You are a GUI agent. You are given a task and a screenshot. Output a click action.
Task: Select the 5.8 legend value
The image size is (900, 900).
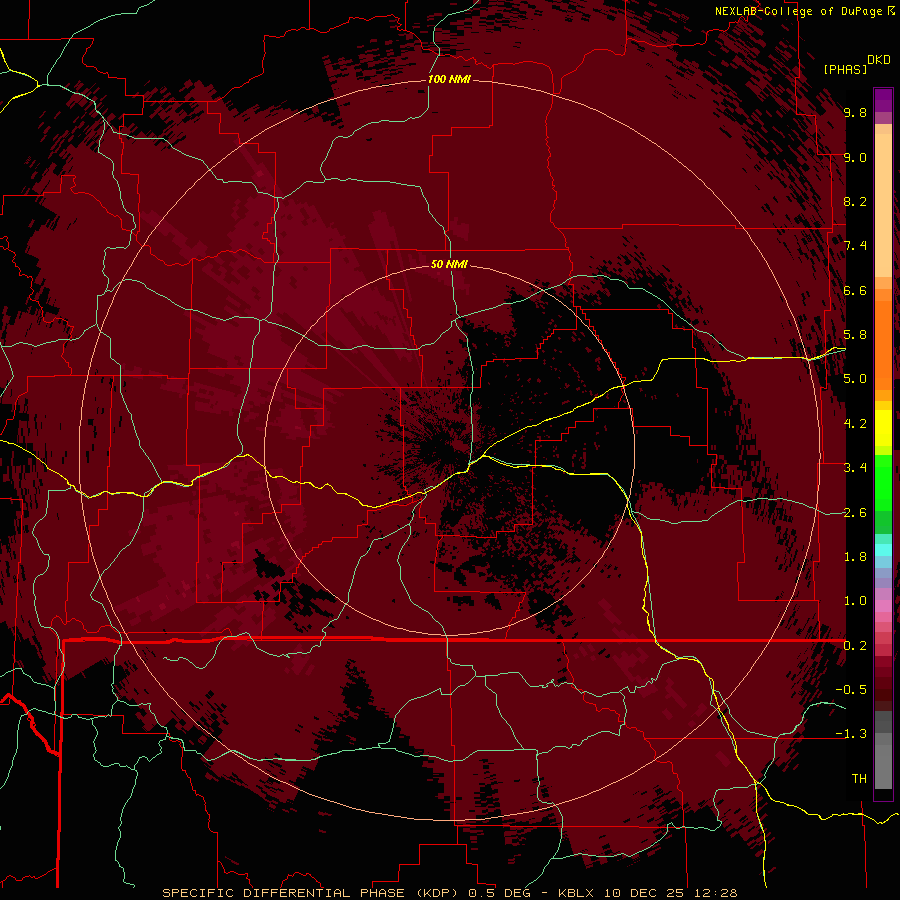click(855, 335)
